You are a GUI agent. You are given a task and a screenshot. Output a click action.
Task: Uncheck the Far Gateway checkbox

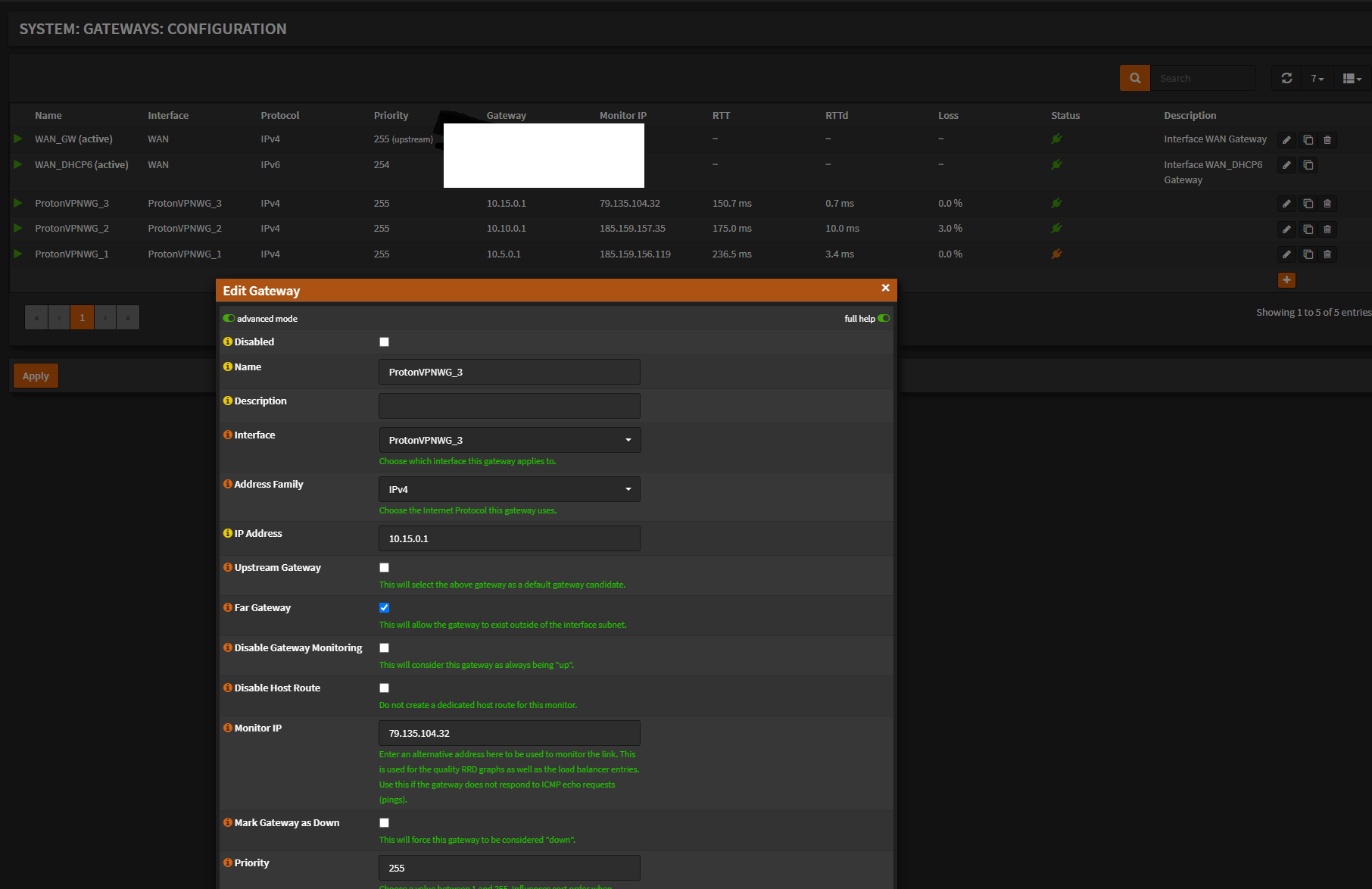point(384,608)
